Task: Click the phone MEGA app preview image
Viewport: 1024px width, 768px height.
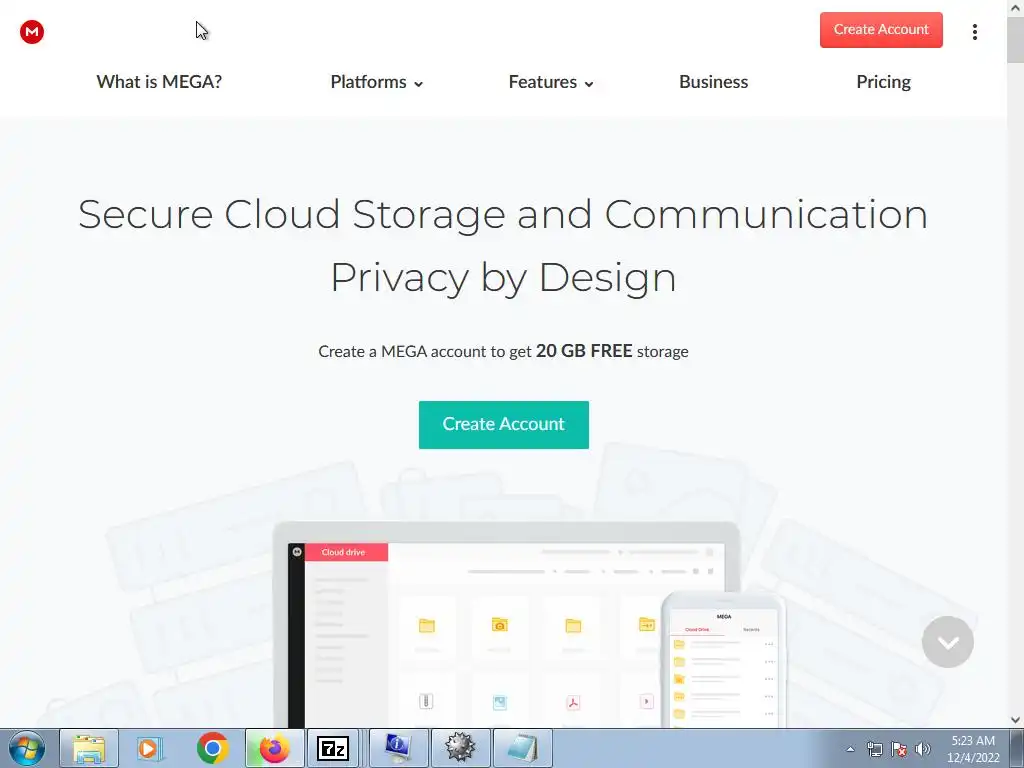Action: coord(724,660)
